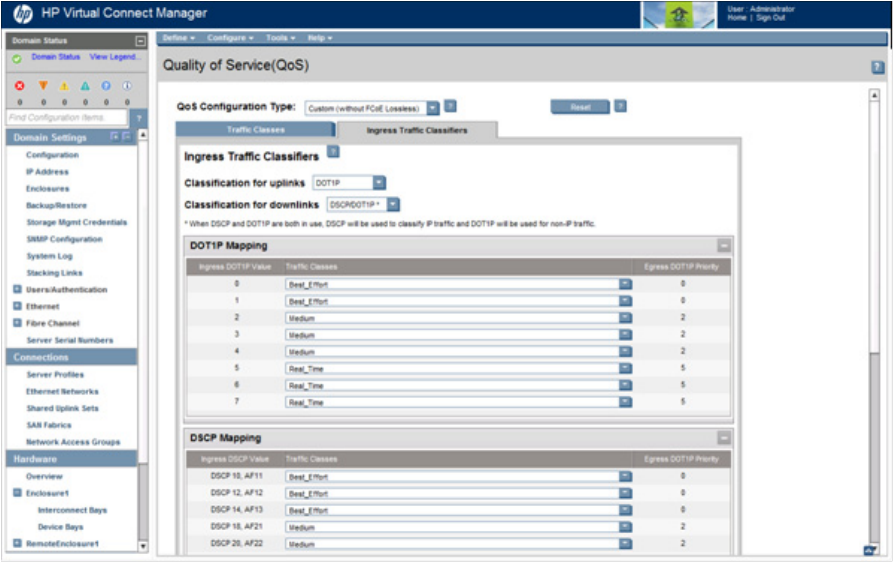The width and height of the screenshot is (894, 563).
Task: Click the left navigation scrollbar down arrow
Action: pos(143,546)
